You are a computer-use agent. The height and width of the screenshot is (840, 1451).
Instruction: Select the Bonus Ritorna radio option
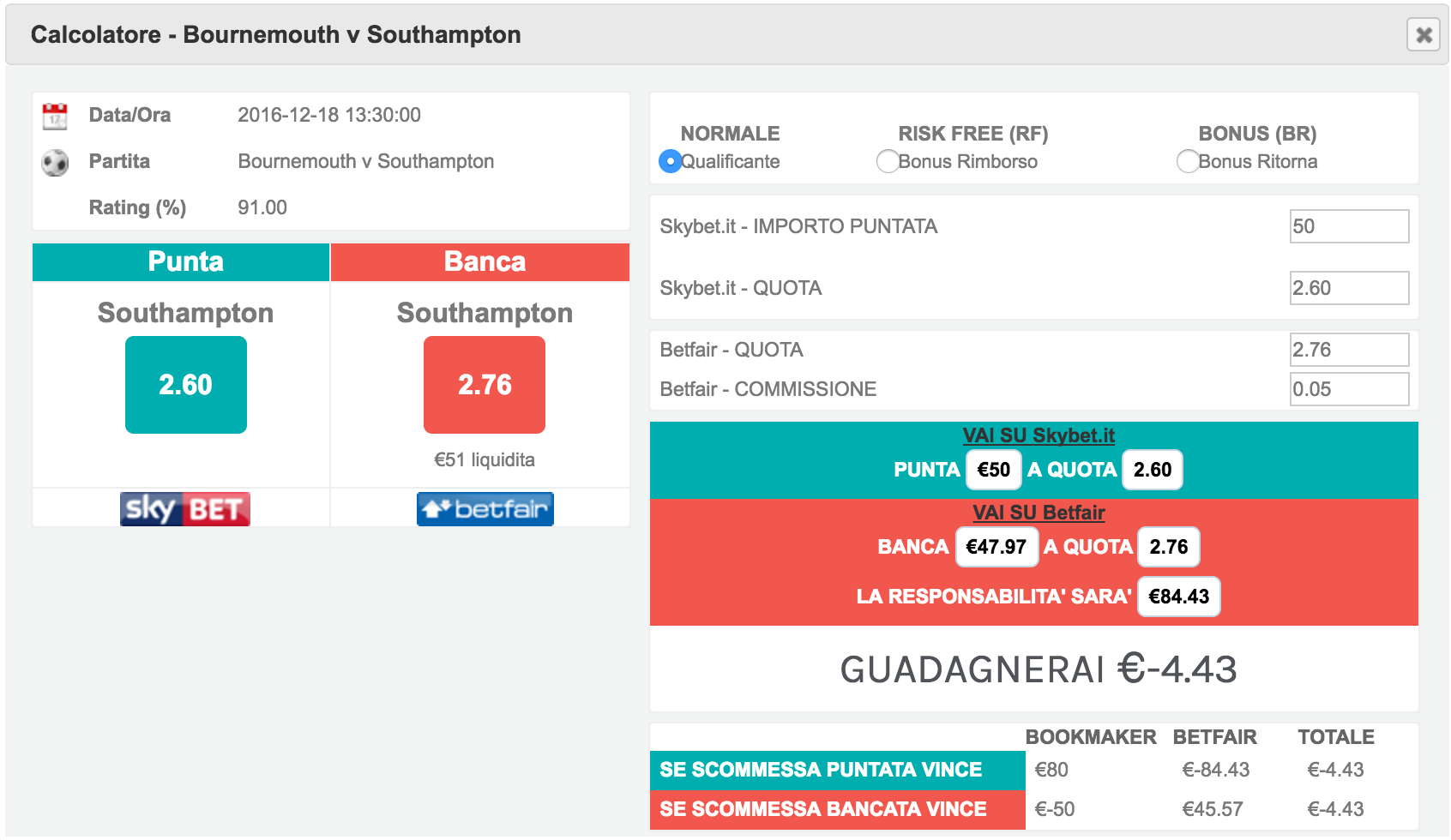pyautogui.click(x=1188, y=161)
